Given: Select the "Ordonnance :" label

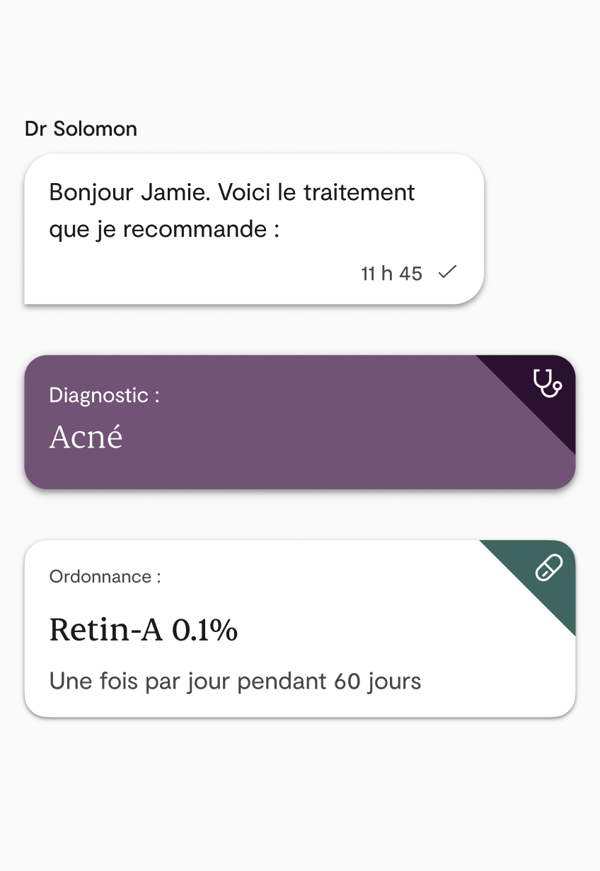Looking at the screenshot, I should [x=105, y=577].
